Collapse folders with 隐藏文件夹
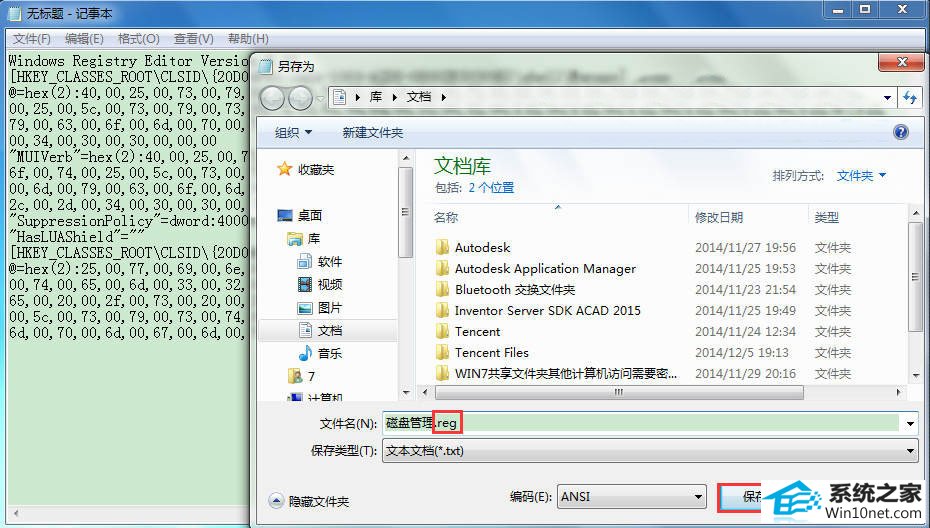The width and height of the screenshot is (930, 528). pyautogui.click(x=309, y=501)
